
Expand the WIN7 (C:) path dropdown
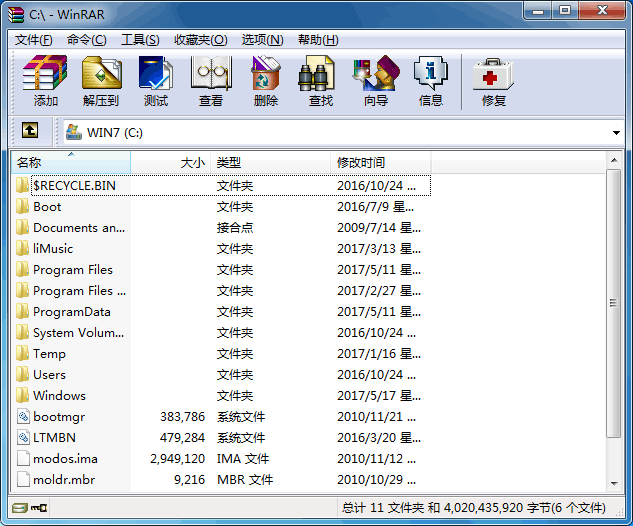[x=616, y=132]
